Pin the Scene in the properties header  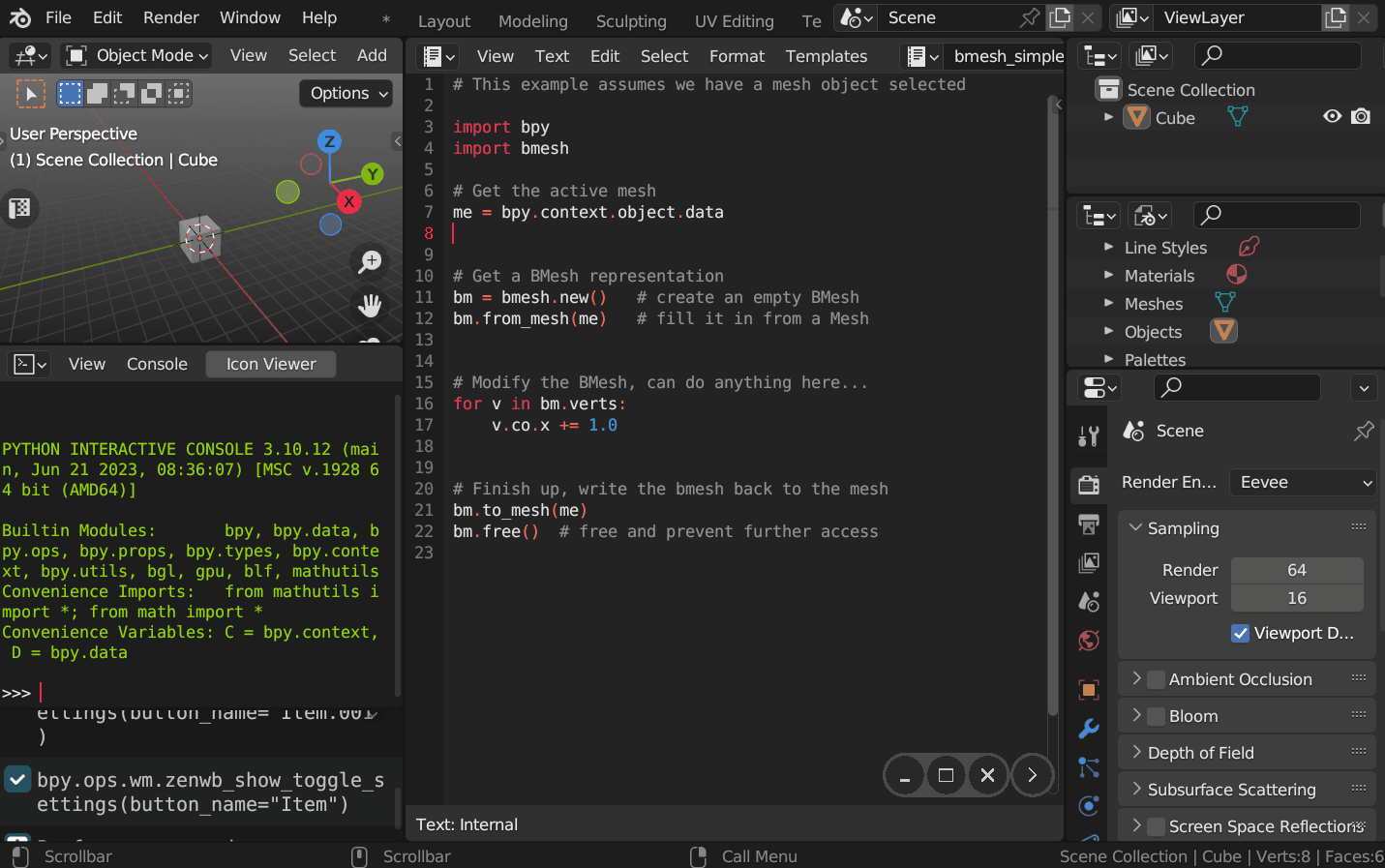(x=1364, y=431)
